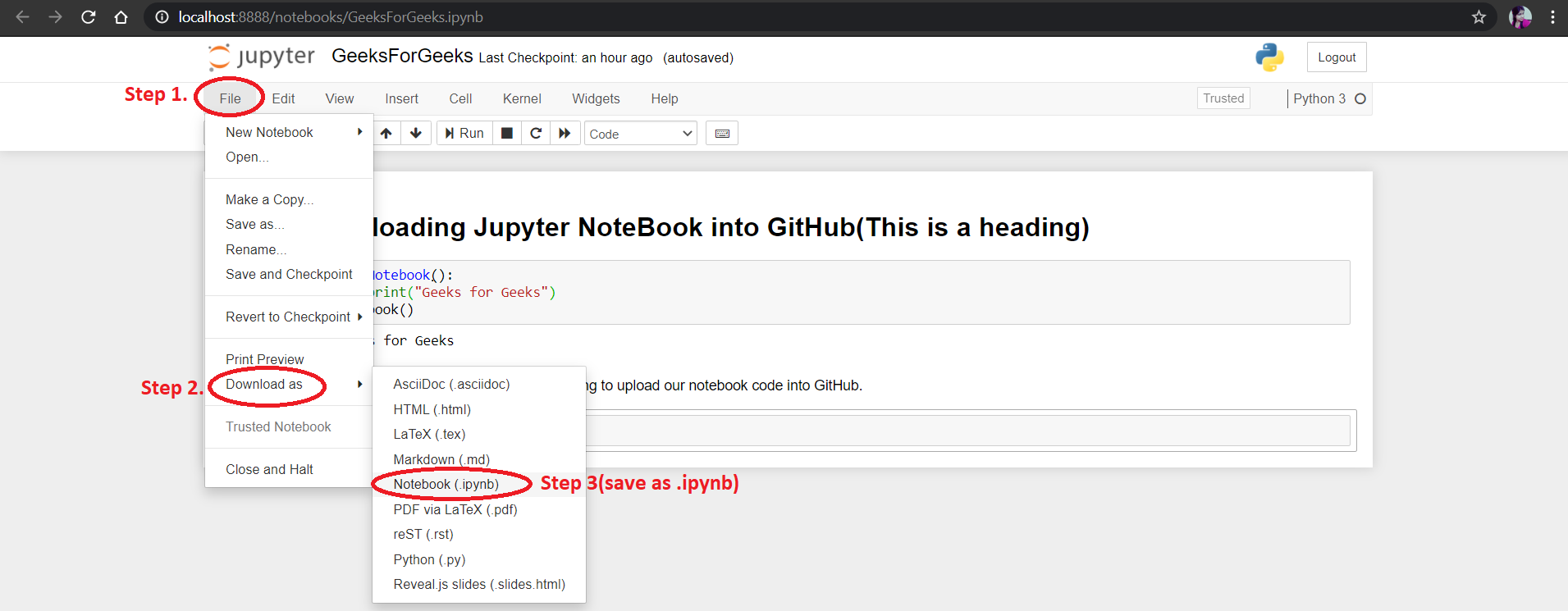
Task: Open the cell type Code dropdown
Action: [641, 134]
